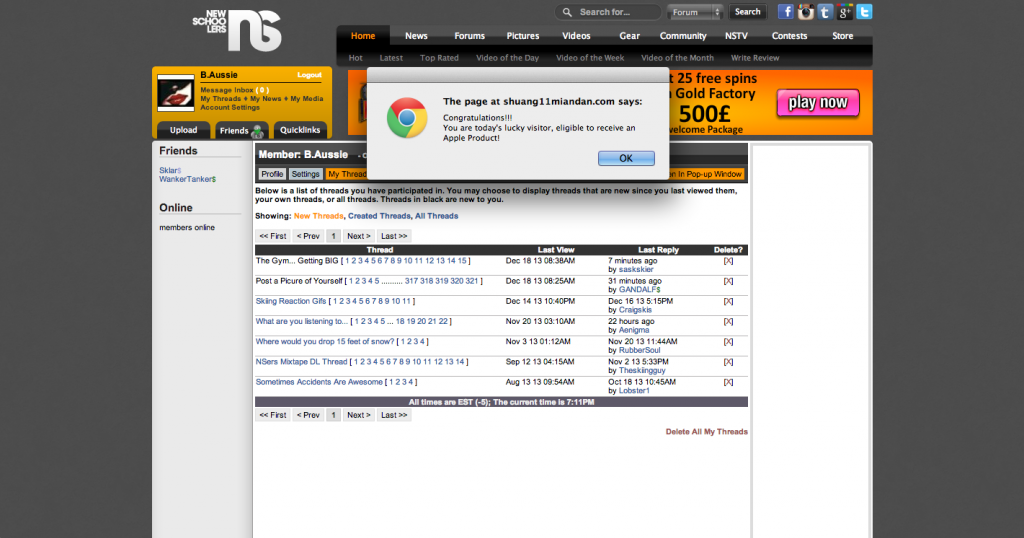This screenshot has height=538, width=1024.
Task: Open the Forum search scope dropdown
Action: tap(695, 12)
